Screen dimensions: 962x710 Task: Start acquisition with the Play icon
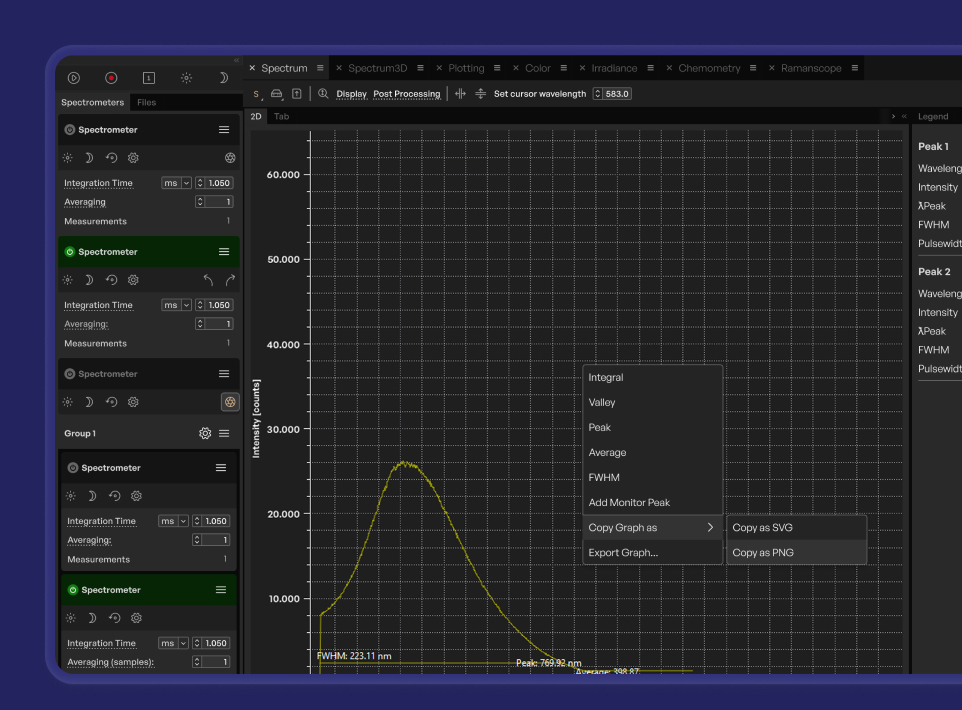click(x=73, y=76)
